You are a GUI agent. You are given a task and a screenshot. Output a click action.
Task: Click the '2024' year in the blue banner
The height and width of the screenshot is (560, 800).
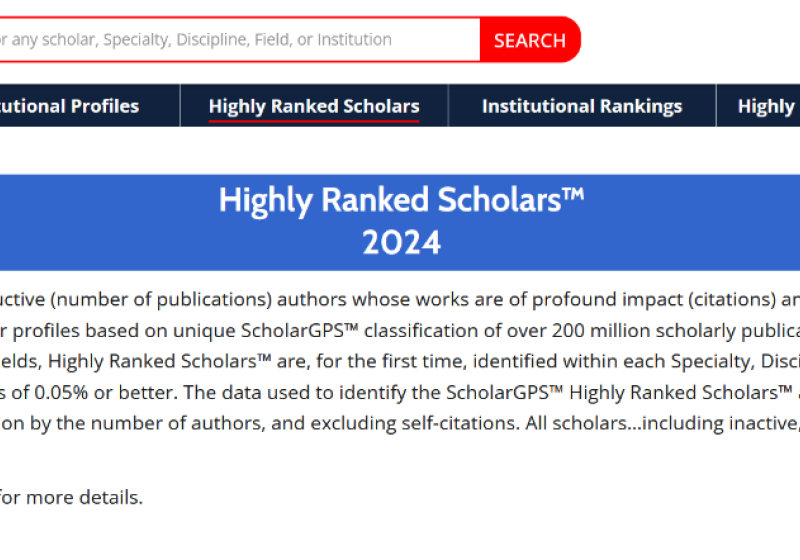point(401,243)
